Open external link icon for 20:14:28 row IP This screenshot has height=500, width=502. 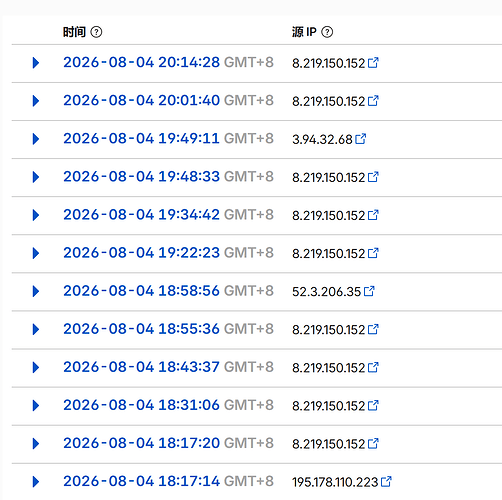click(373, 62)
